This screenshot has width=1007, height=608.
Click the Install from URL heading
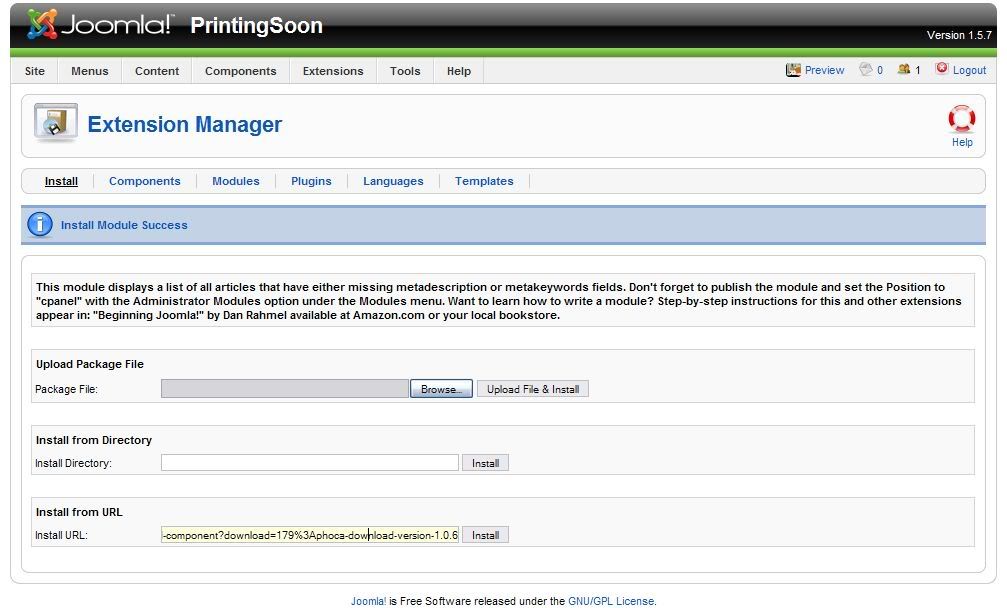click(79, 512)
